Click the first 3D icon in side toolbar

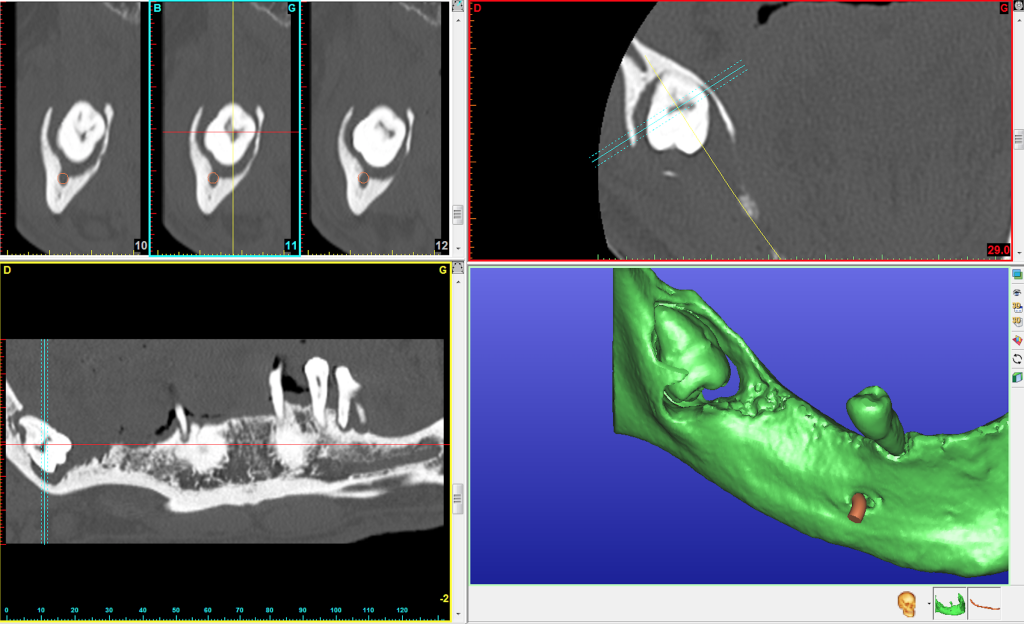1017,306
